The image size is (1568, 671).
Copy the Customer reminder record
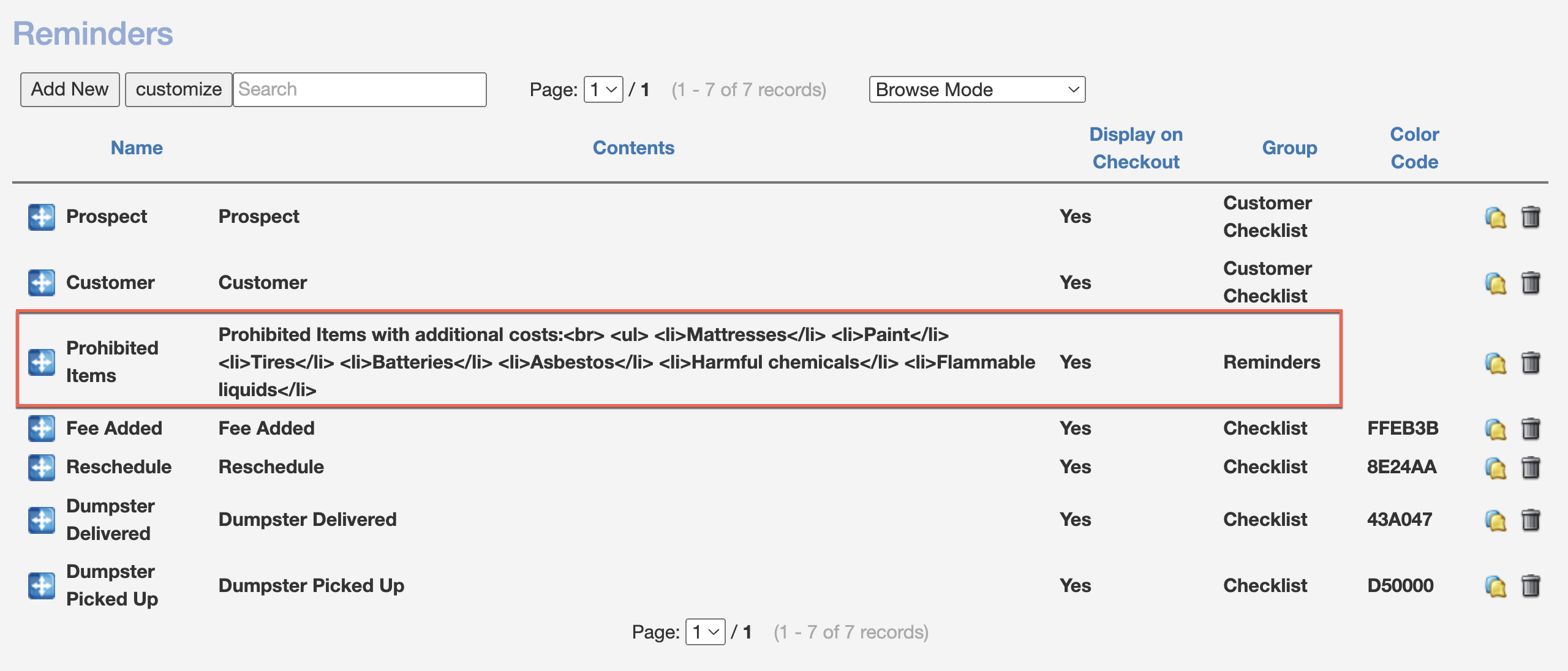click(x=1495, y=283)
